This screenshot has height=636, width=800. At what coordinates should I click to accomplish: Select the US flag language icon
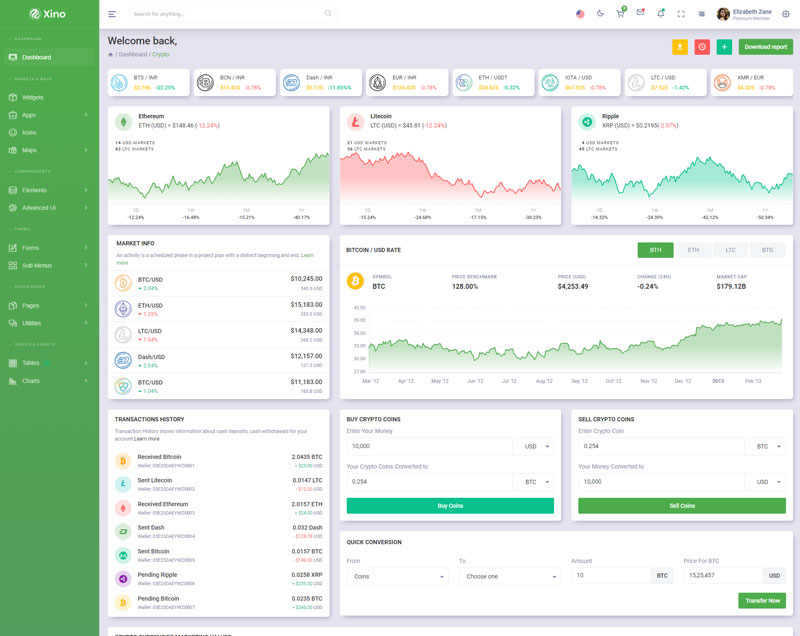point(580,14)
